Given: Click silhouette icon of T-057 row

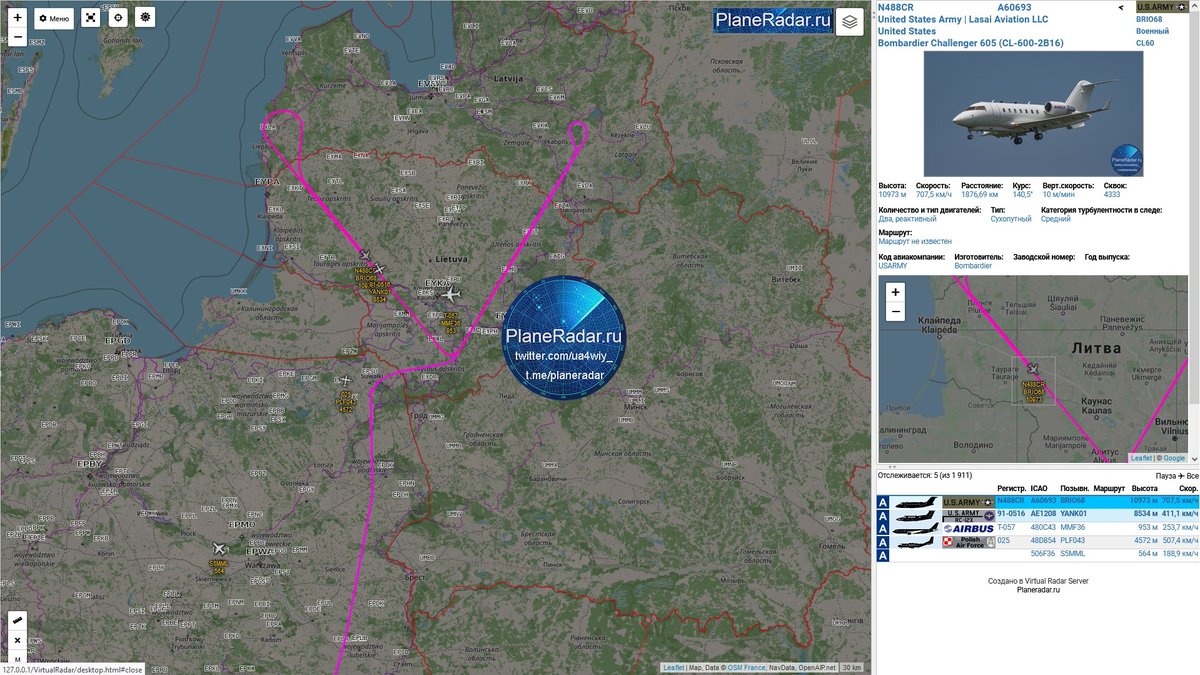Looking at the screenshot, I should coord(914,528).
